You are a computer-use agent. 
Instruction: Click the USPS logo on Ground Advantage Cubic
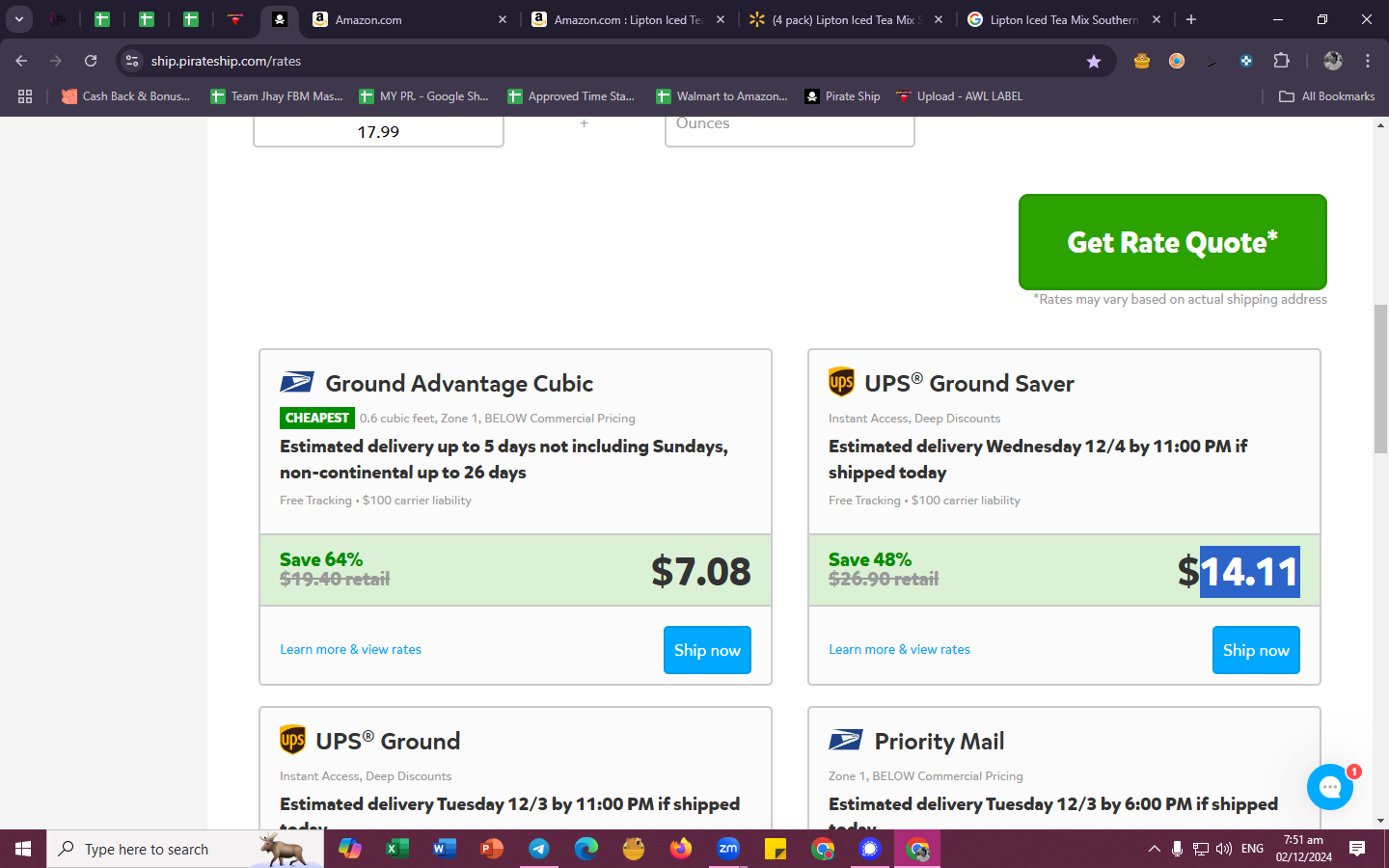pos(297,383)
